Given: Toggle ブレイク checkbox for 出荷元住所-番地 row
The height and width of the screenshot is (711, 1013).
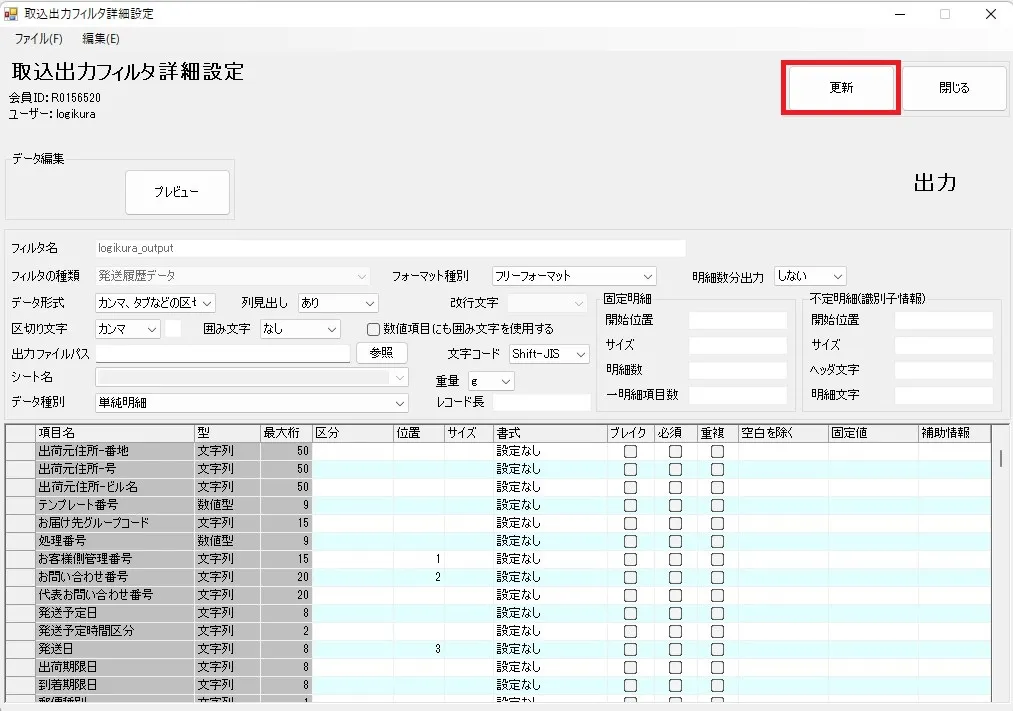Looking at the screenshot, I should [x=630, y=451].
